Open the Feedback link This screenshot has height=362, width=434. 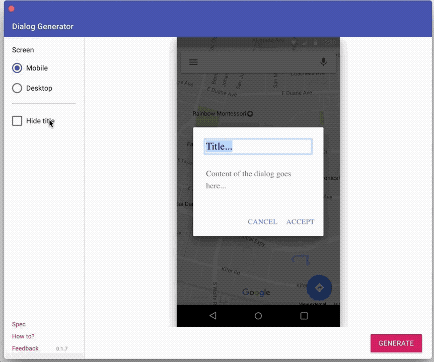(x=25, y=348)
